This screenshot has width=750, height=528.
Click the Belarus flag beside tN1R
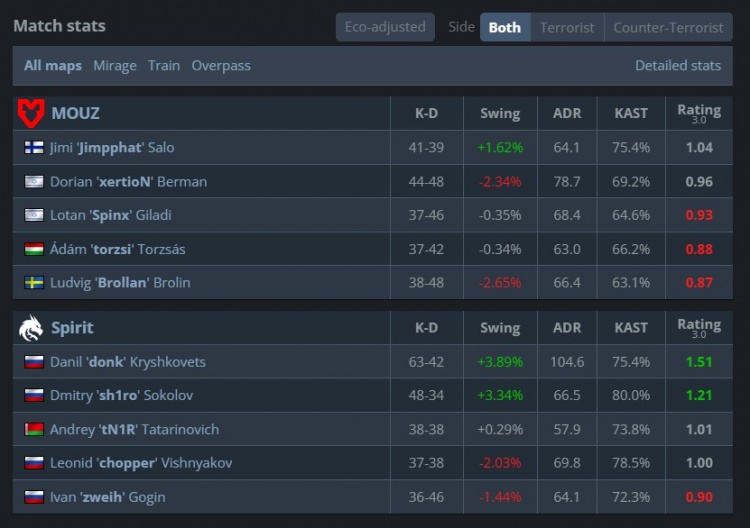(x=34, y=430)
